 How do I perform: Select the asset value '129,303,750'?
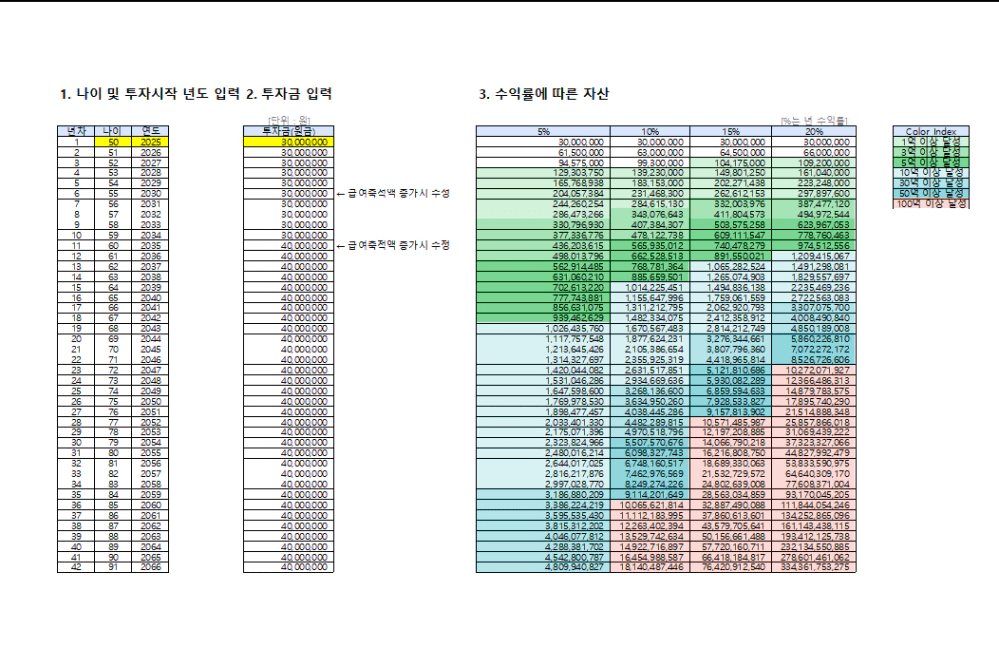[x=543, y=173]
